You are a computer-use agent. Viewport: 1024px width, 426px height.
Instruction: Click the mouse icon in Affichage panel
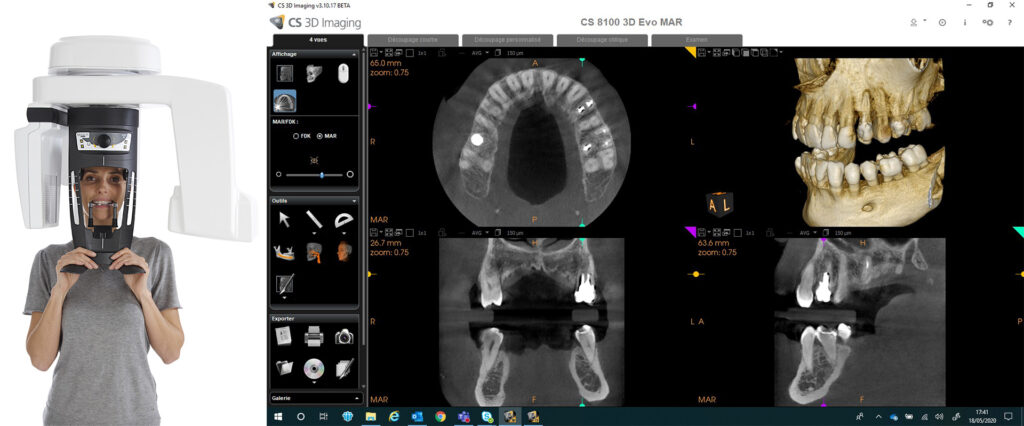click(x=343, y=73)
